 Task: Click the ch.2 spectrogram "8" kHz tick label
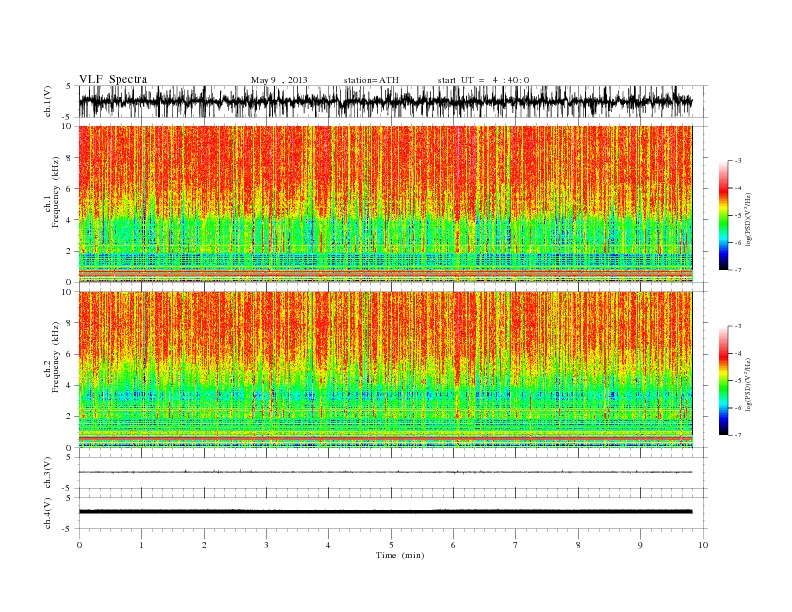click(69, 323)
